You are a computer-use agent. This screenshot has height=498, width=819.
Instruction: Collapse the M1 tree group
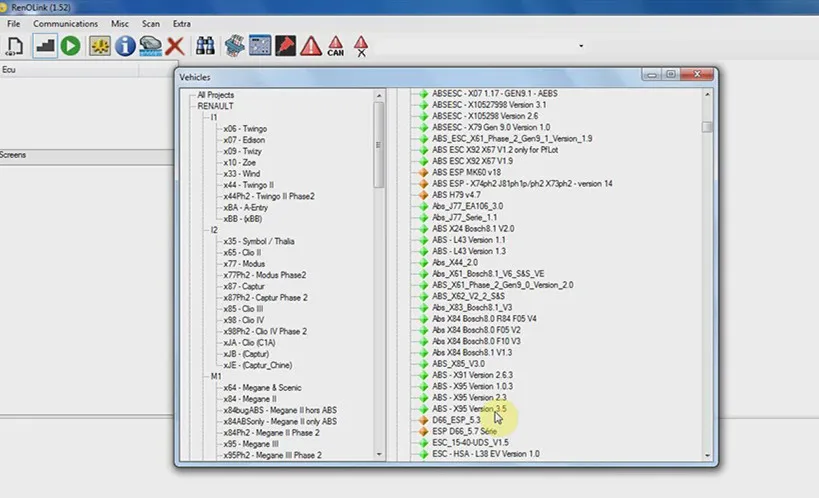click(216, 376)
